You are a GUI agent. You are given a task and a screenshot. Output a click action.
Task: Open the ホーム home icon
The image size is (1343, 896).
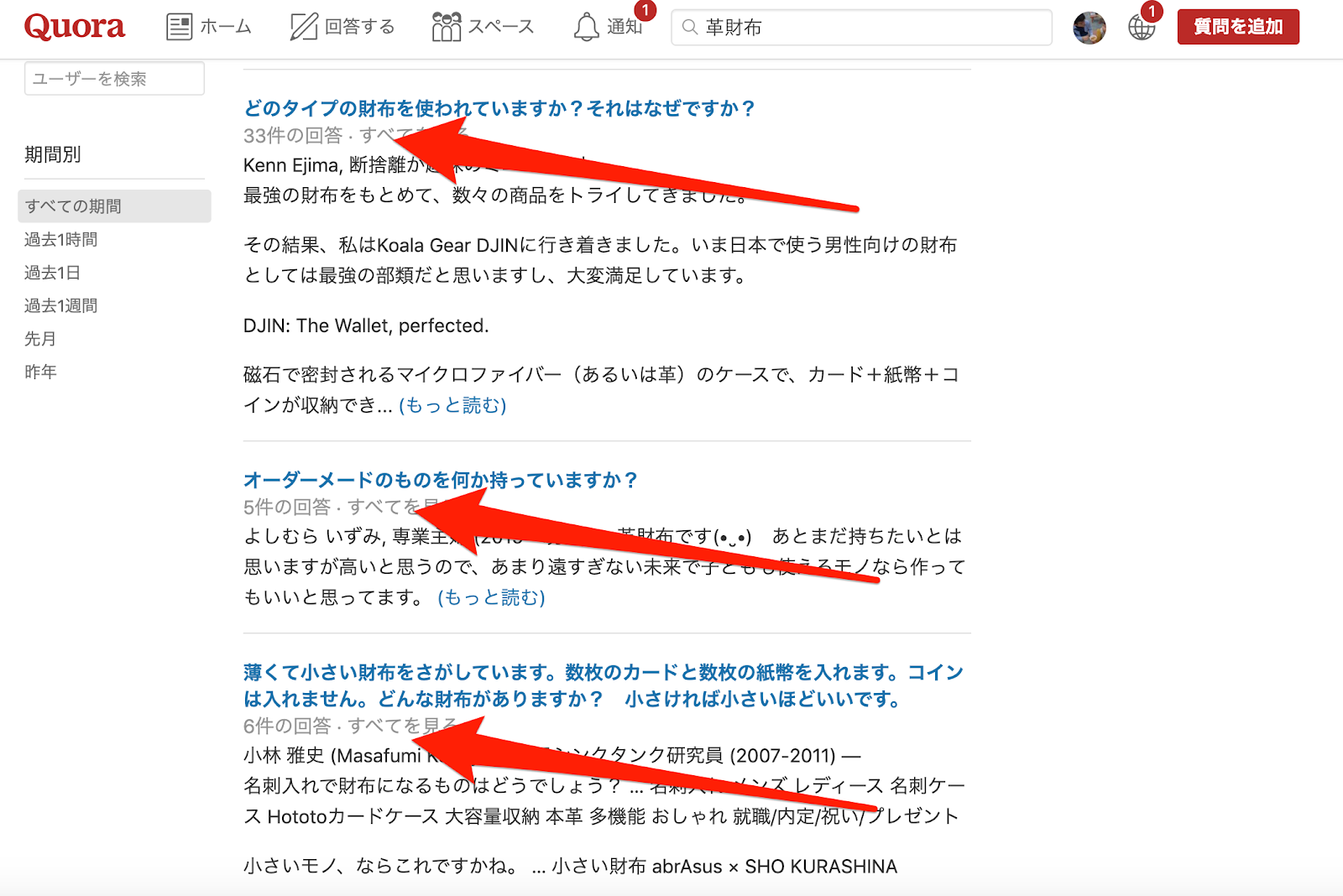(x=179, y=27)
